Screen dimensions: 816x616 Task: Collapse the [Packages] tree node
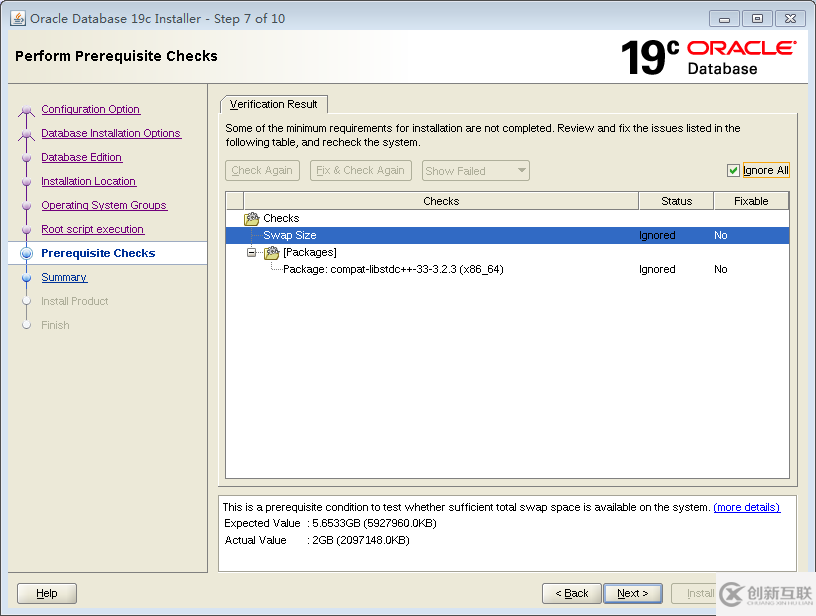coord(251,252)
